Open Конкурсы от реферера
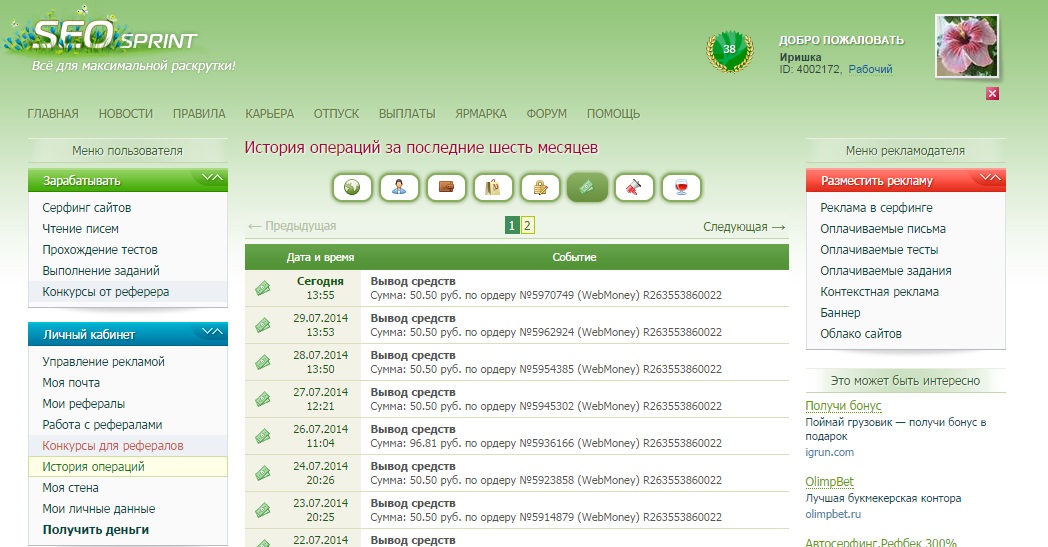 pyautogui.click(x=106, y=292)
